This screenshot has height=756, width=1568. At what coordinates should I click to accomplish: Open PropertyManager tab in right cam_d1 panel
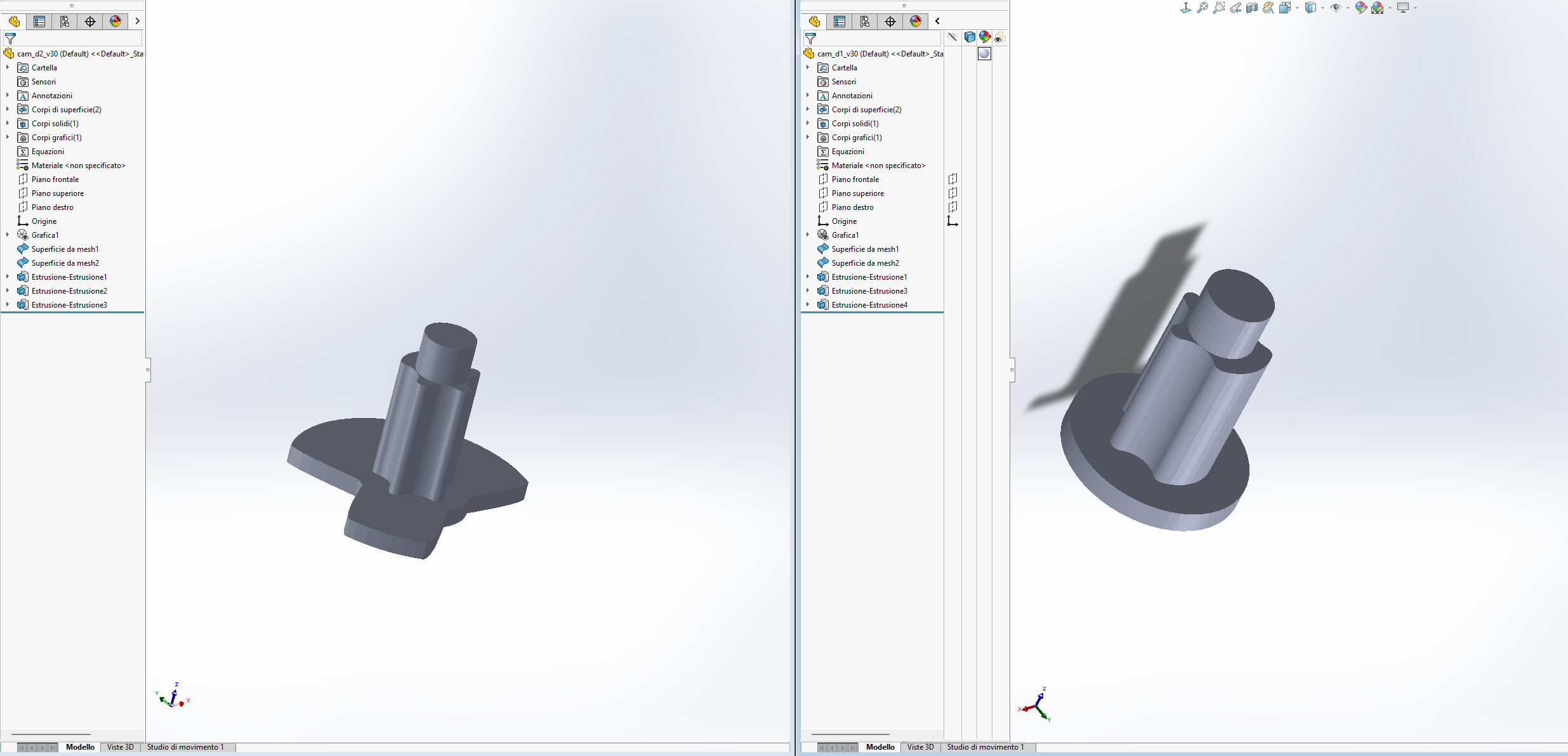tap(840, 22)
